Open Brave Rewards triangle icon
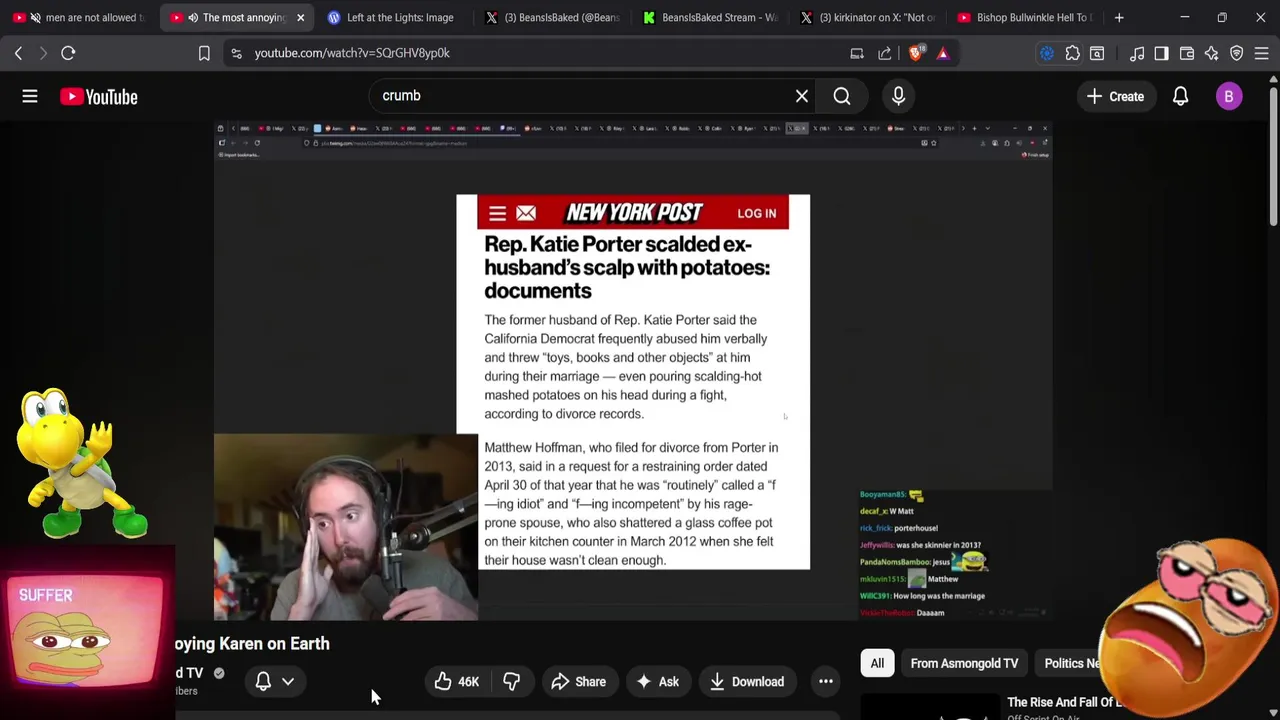Viewport: 1280px width, 720px height. (943, 53)
